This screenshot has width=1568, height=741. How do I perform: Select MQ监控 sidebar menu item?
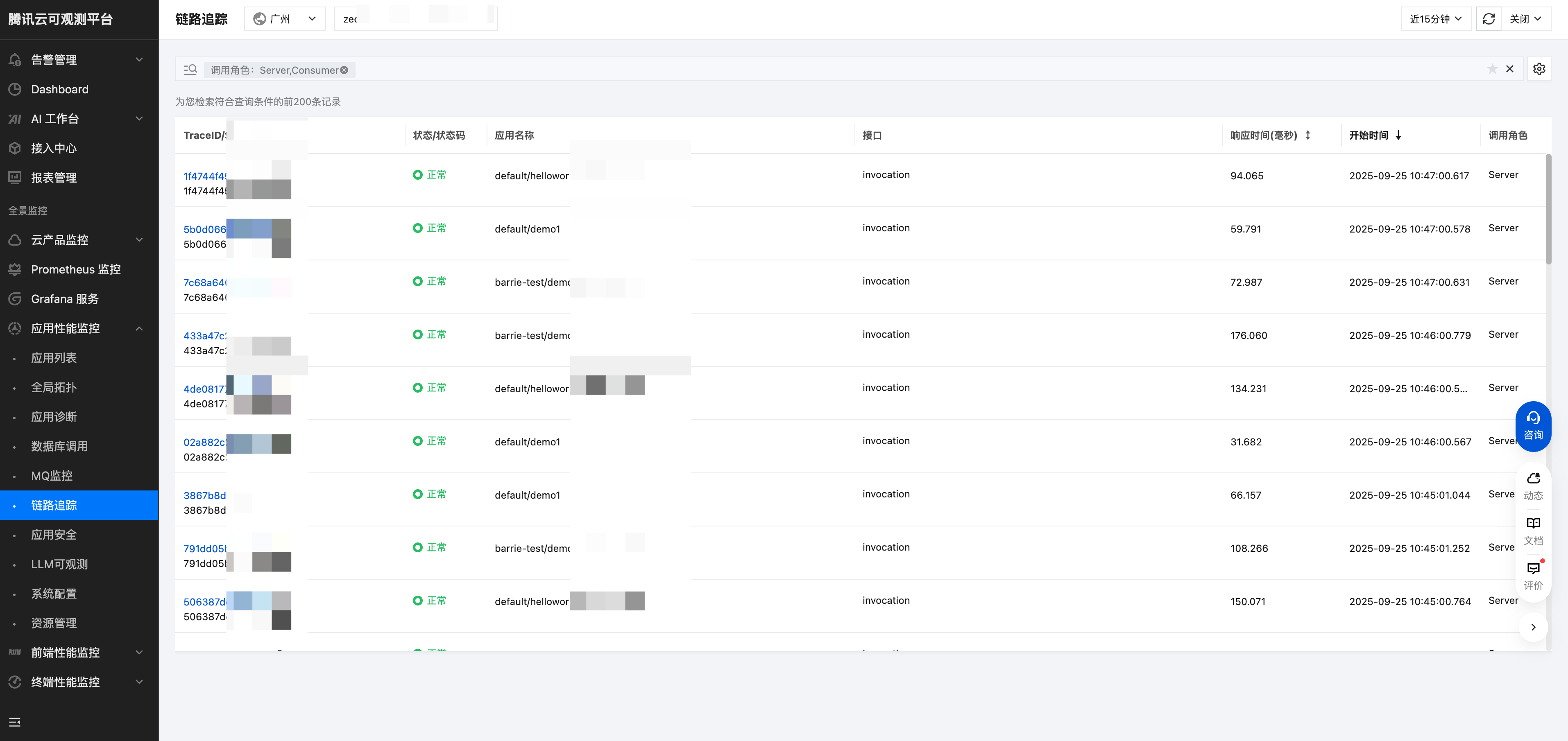click(52, 476)
